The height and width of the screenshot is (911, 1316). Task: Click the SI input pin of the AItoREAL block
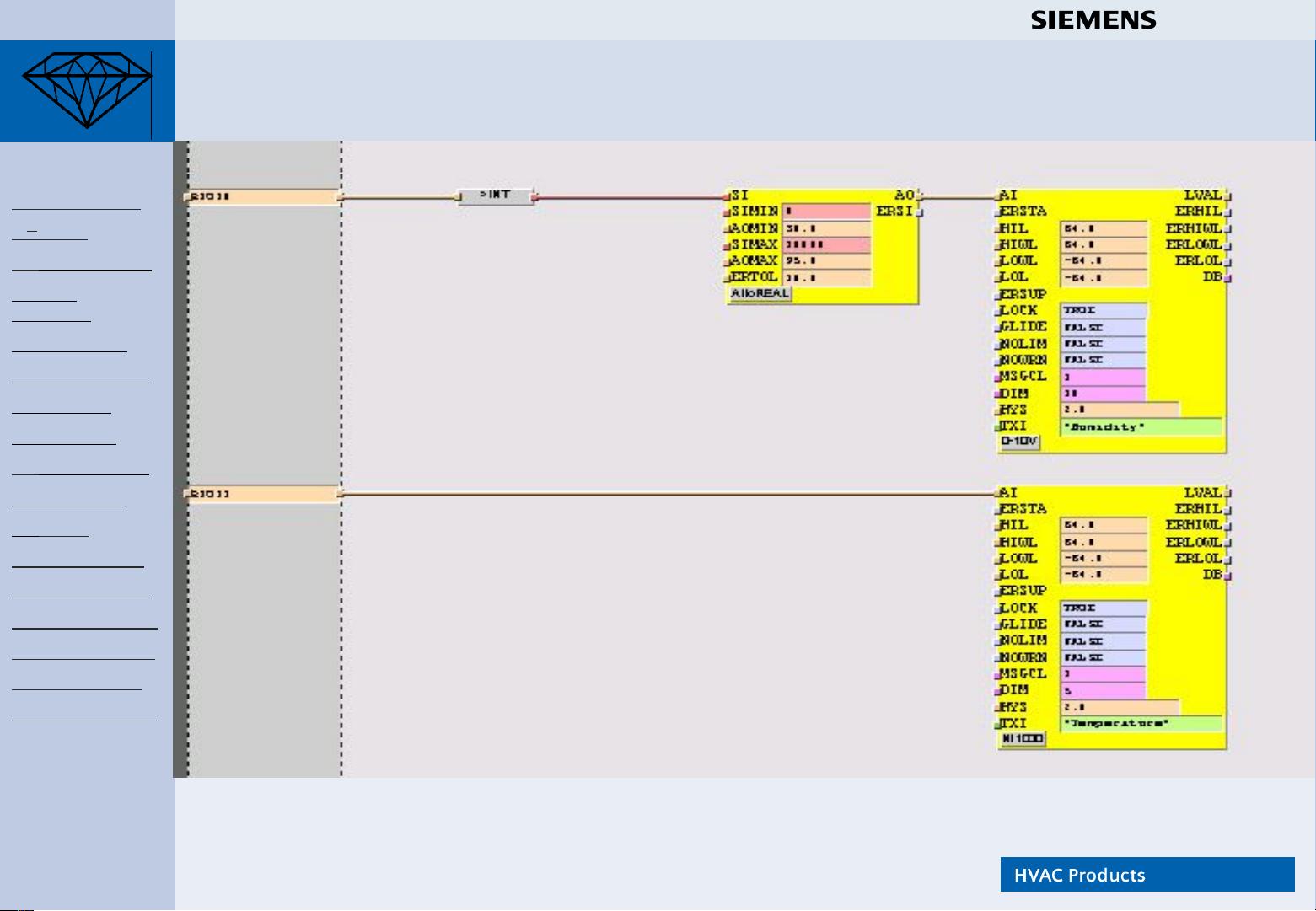[730, 196]
